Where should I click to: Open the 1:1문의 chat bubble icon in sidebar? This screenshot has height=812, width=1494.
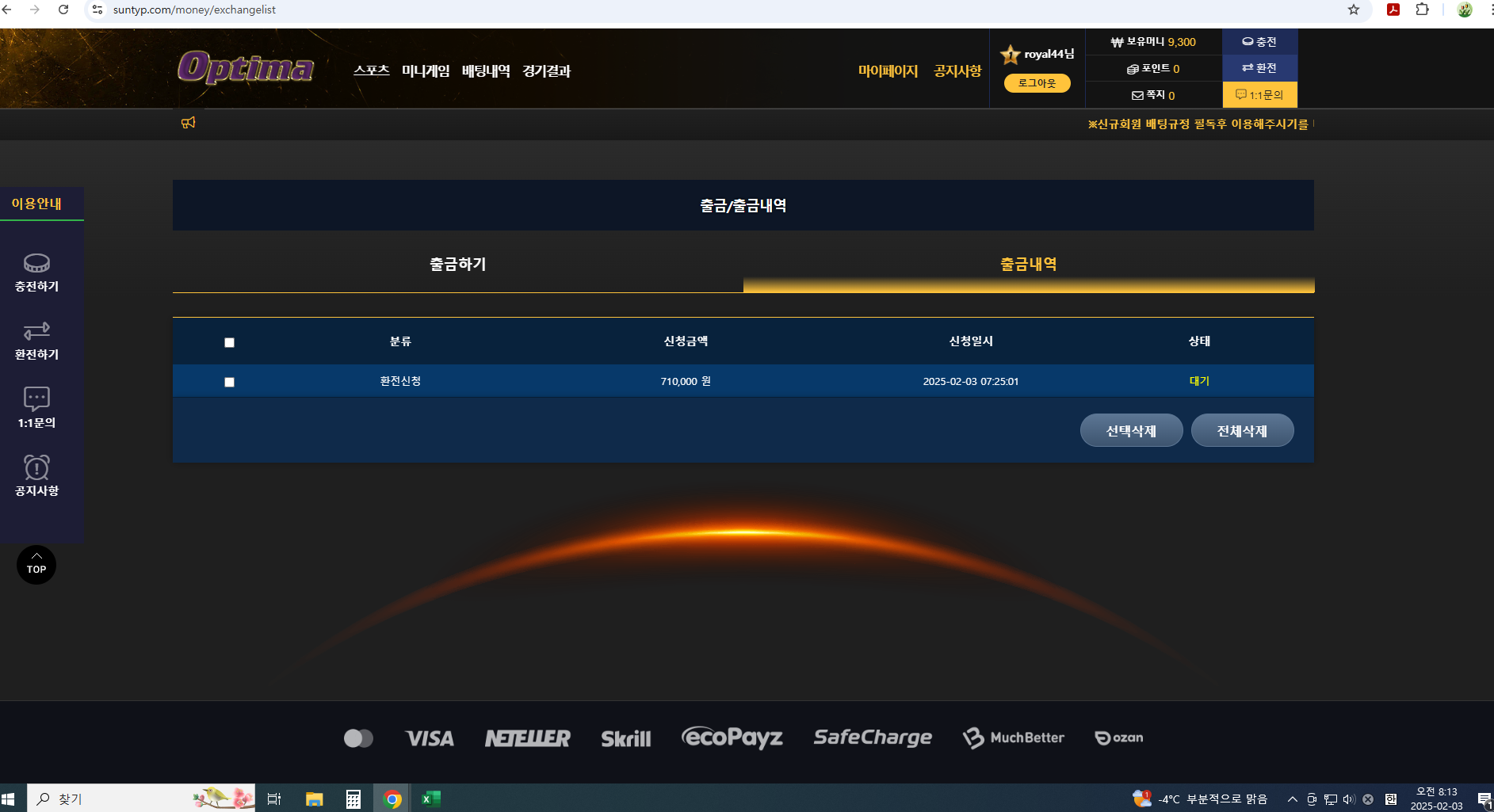click(36, 398)
